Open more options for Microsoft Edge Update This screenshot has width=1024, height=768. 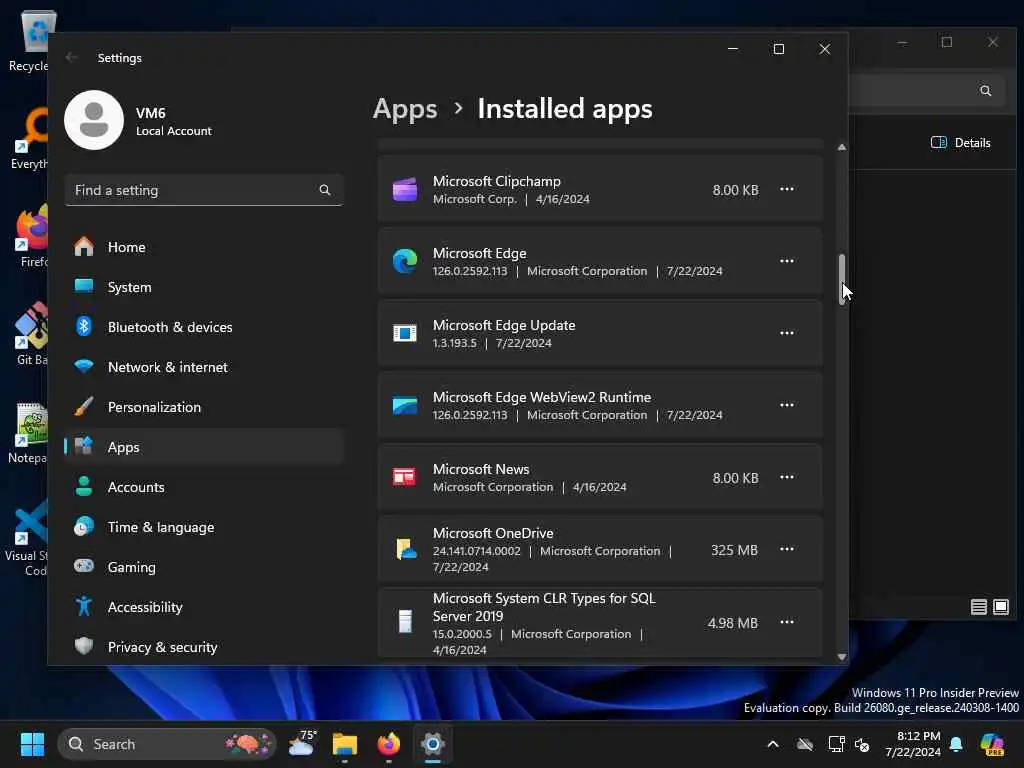point(787,333)
